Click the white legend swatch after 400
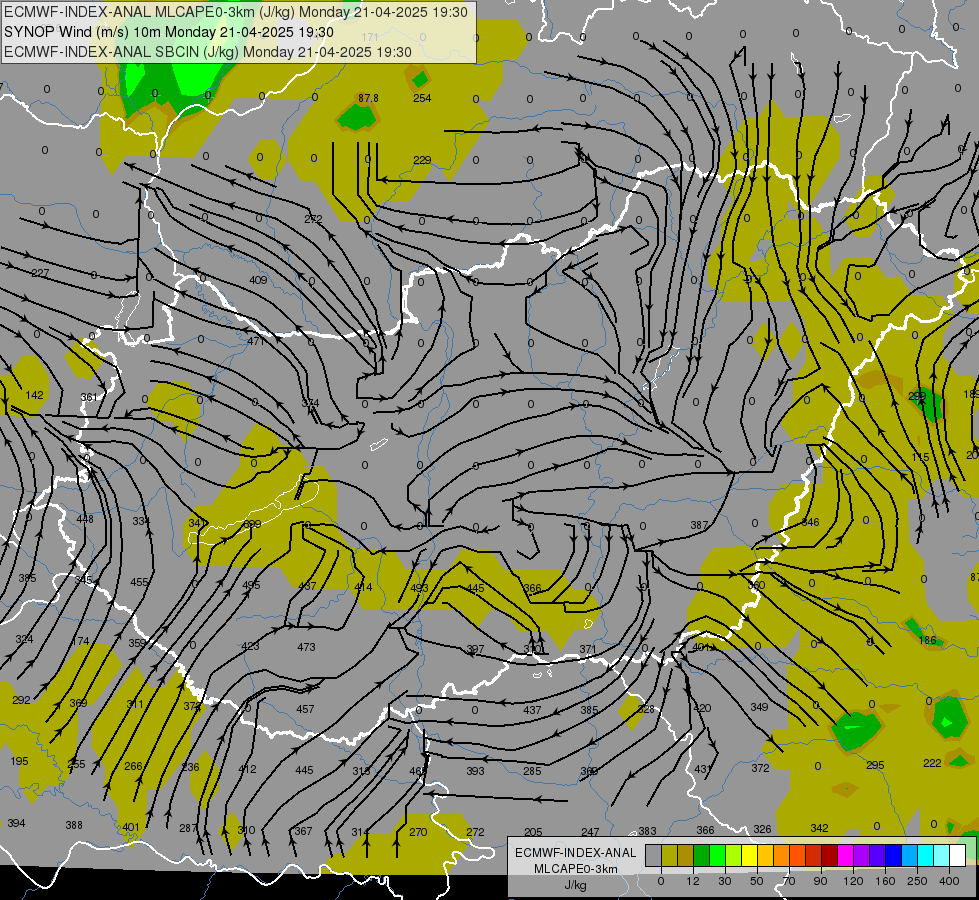The height and width of the screenshot is (900, 979). click(957, 855)
